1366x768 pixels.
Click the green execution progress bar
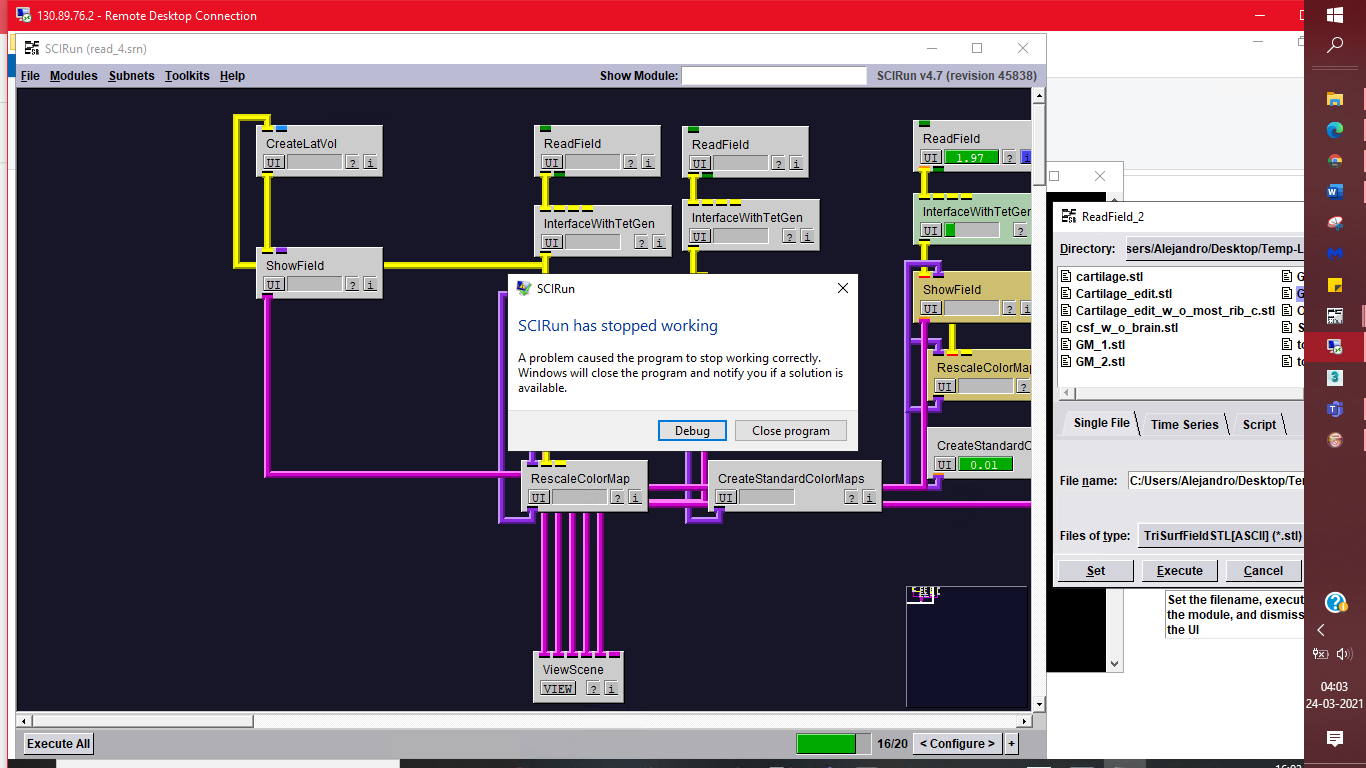tap(830, 743)
